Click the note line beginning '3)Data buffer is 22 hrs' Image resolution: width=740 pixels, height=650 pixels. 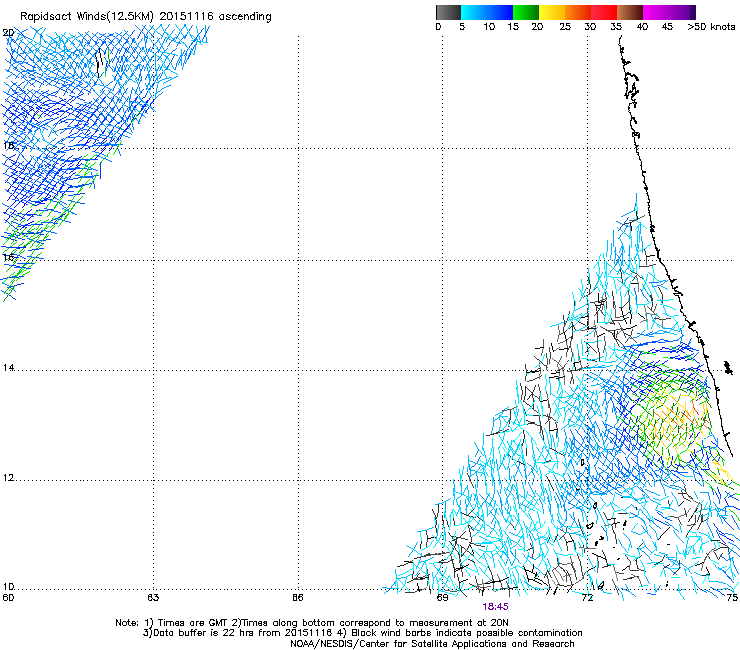(x=362, y=633)
